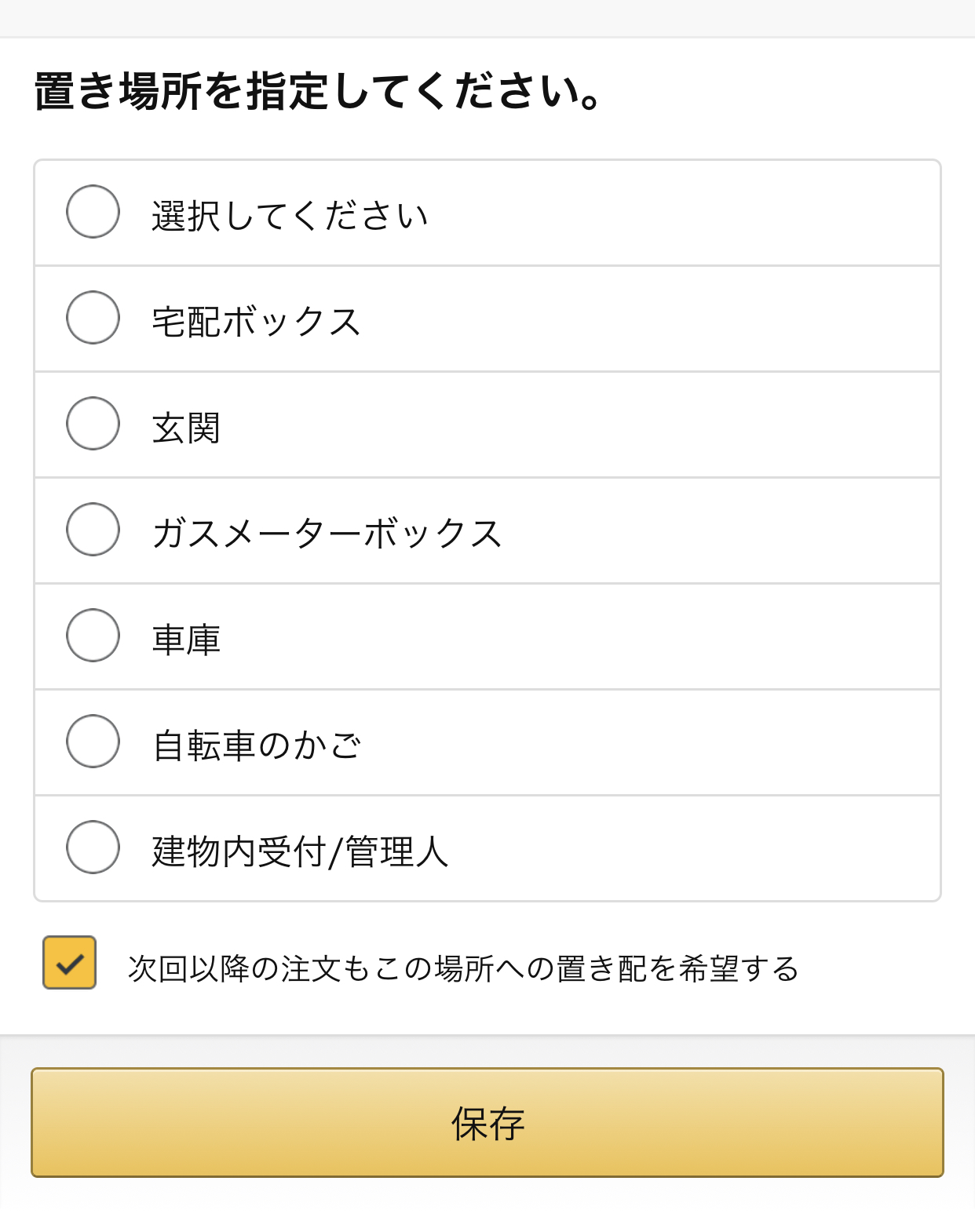The height and width of the screenshot is (1232, 975).
Task: Choose the 自転車のかご radio button
Action: [93, 742]
